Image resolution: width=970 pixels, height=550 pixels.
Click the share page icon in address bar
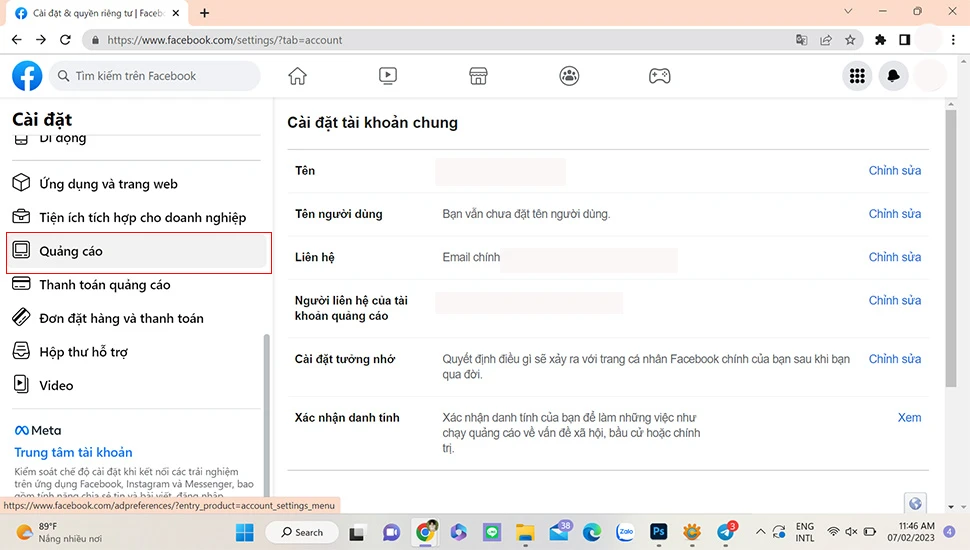click(826, 40)
